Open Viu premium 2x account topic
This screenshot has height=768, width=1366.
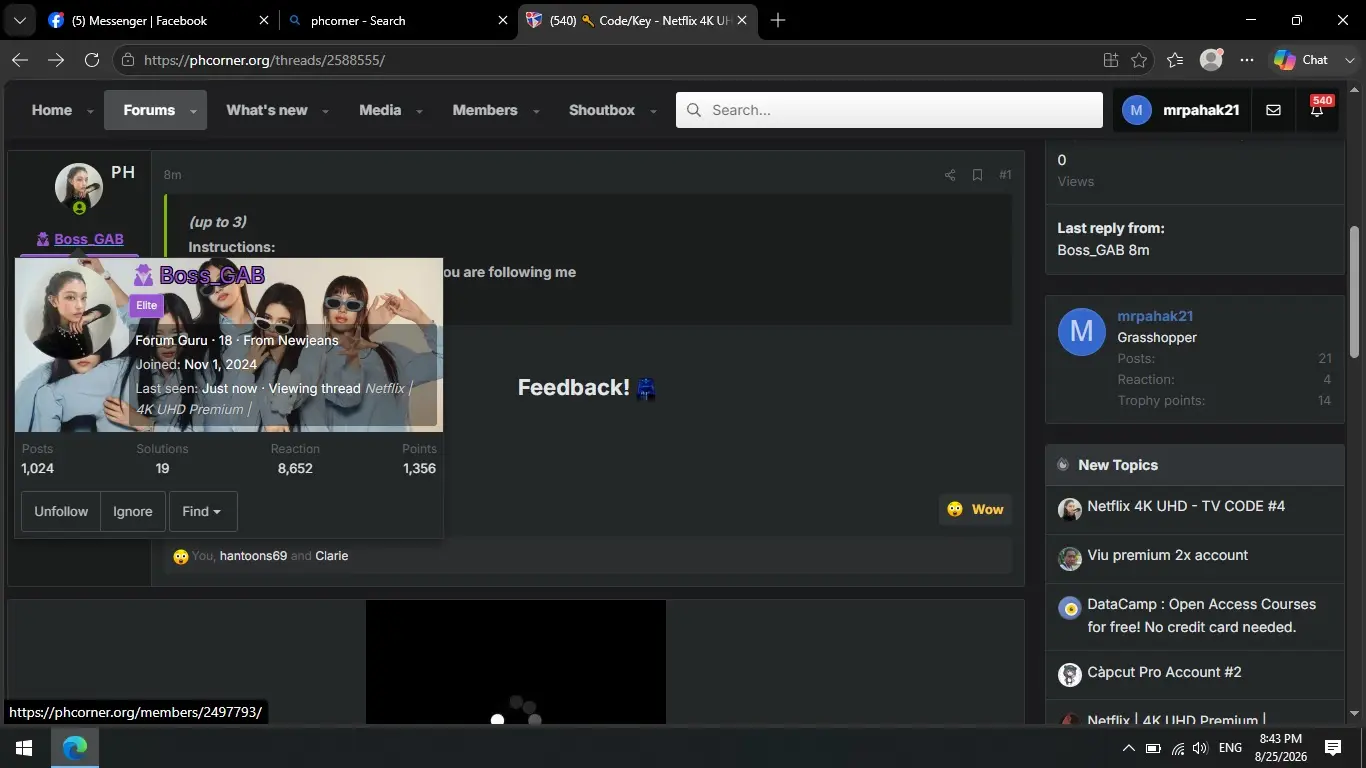click(x=1168, y=555)
